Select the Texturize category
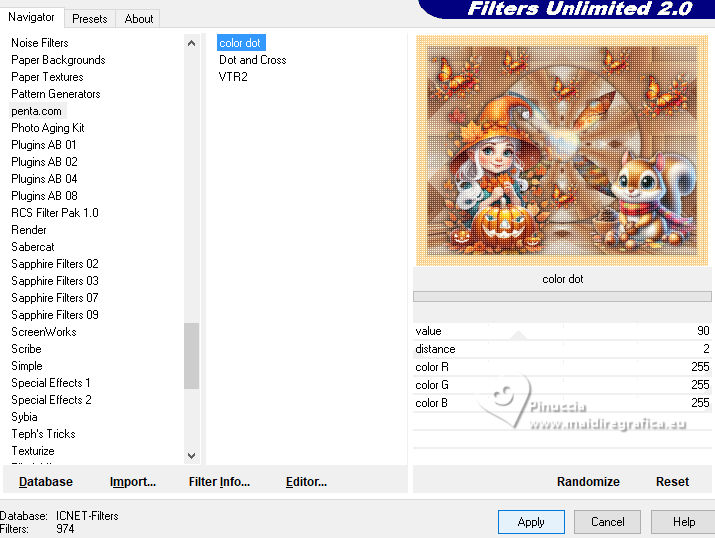 [x=33, y=451]
